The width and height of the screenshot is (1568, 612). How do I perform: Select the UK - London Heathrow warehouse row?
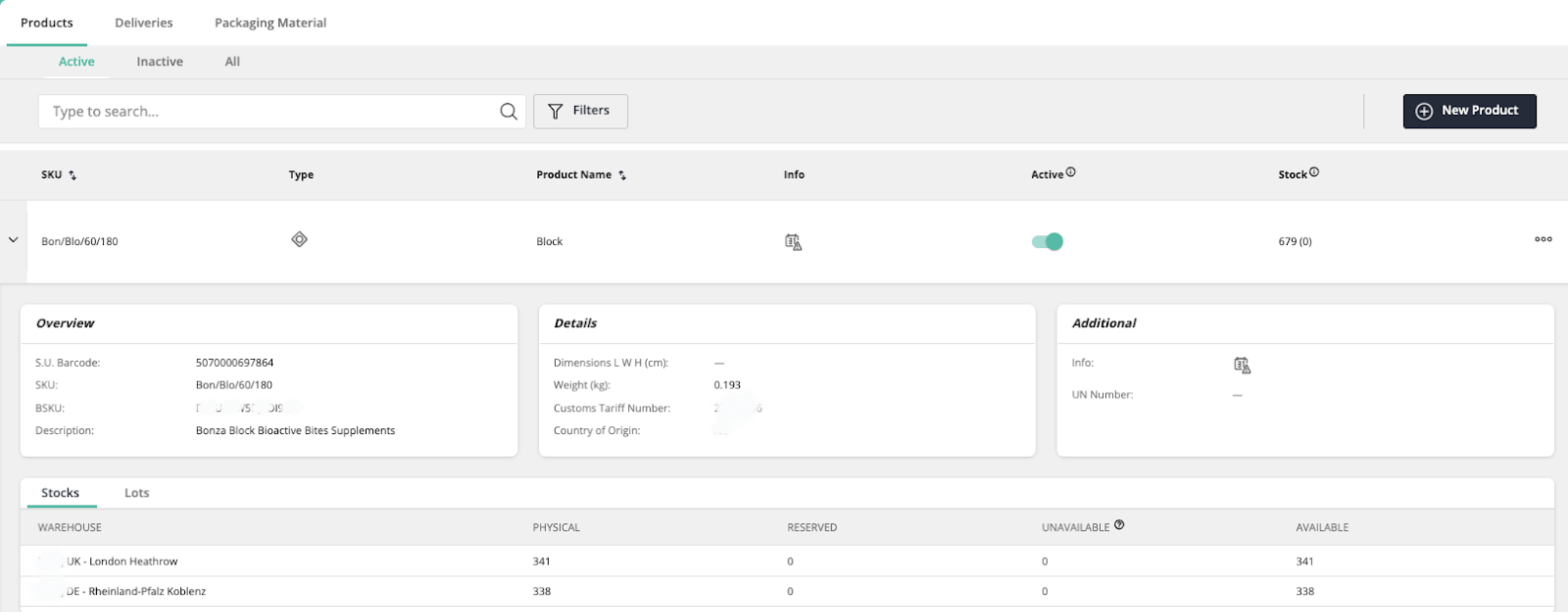[x=122, y=561]
